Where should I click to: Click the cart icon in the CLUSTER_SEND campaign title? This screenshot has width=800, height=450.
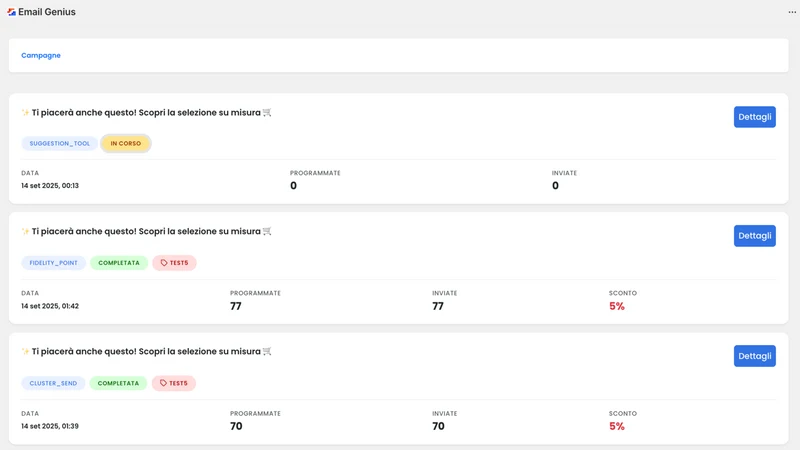[x=267, y=351]
